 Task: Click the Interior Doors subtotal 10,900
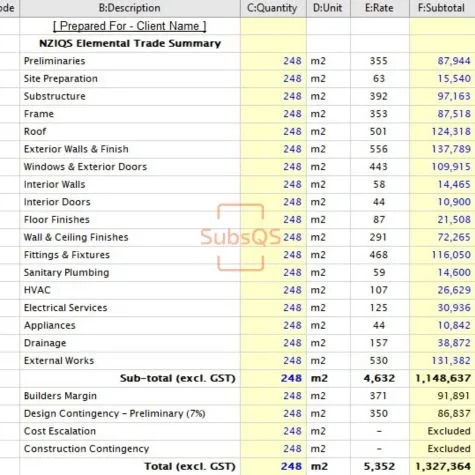tap(454, 202)
